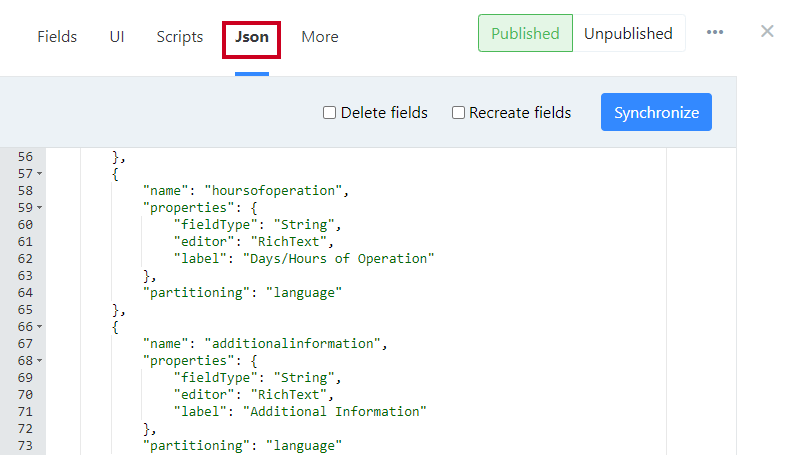The height and width of the screenshot is (455, 790).
Task: Set schema status to Published
Action: coord(525,33)
